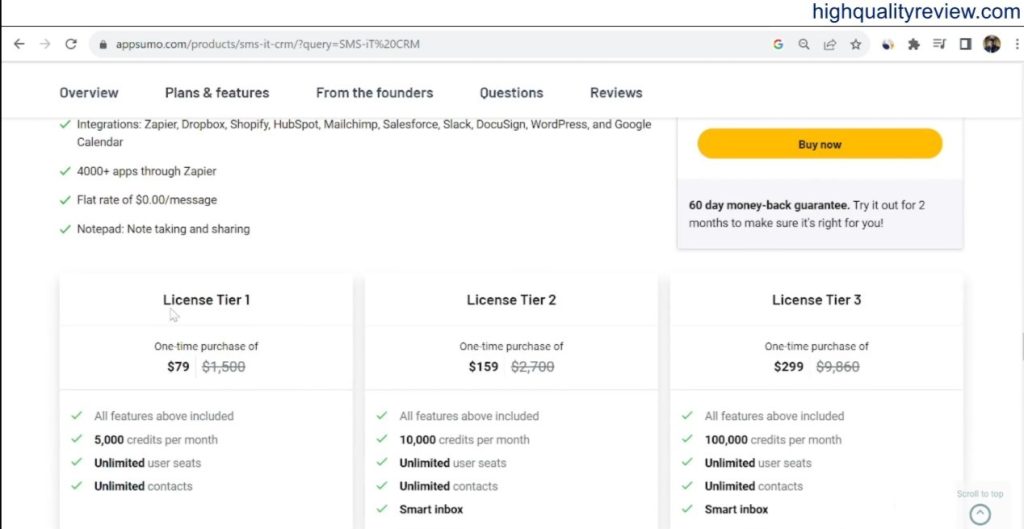Screen dimensions: 1024x529
Task: Click the address bar URL field
Action: point(400,45)
